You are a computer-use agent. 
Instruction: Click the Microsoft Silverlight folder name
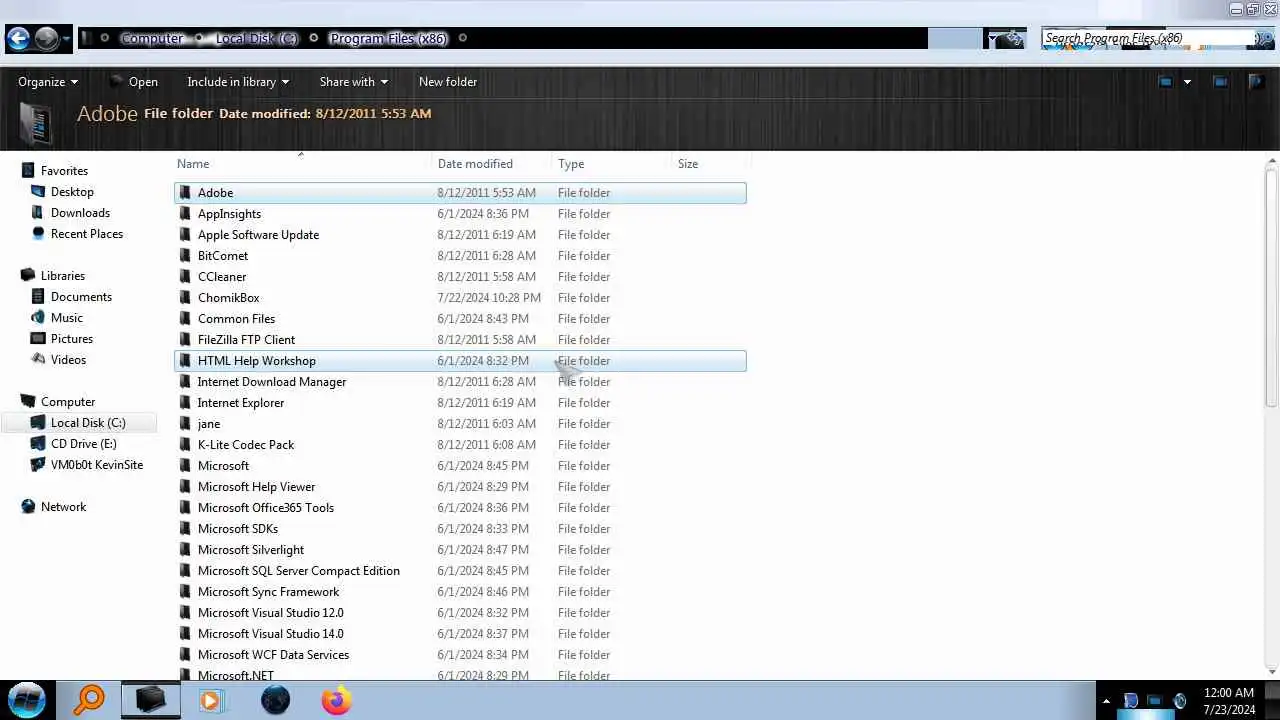251,550
